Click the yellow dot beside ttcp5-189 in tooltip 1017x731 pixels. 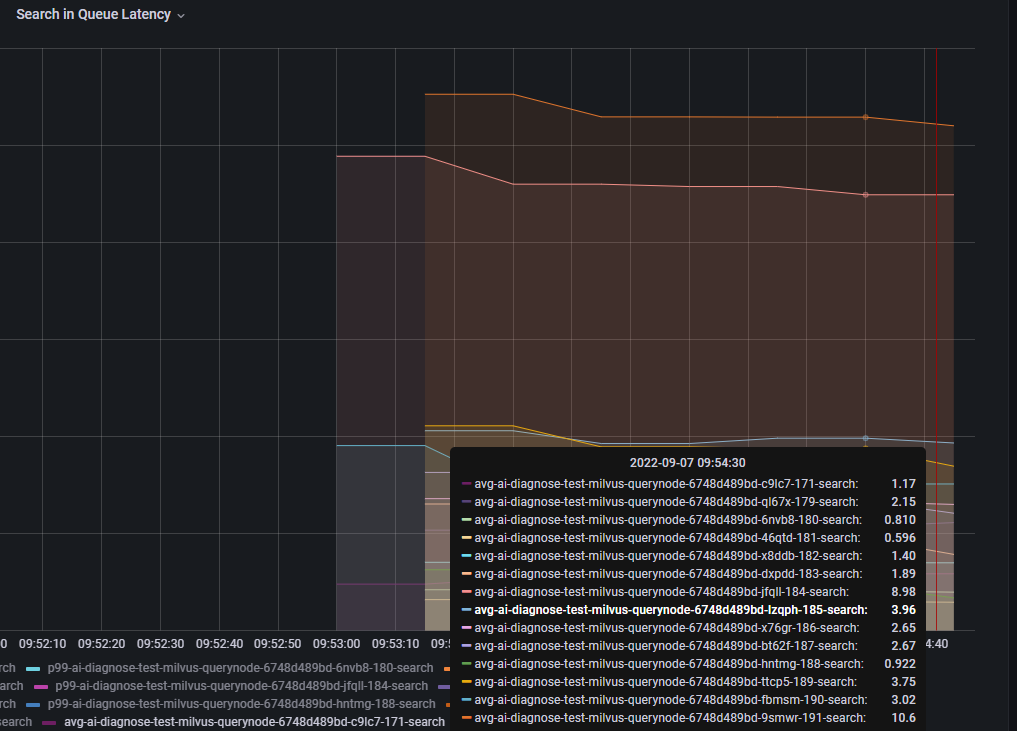point(466,681)
